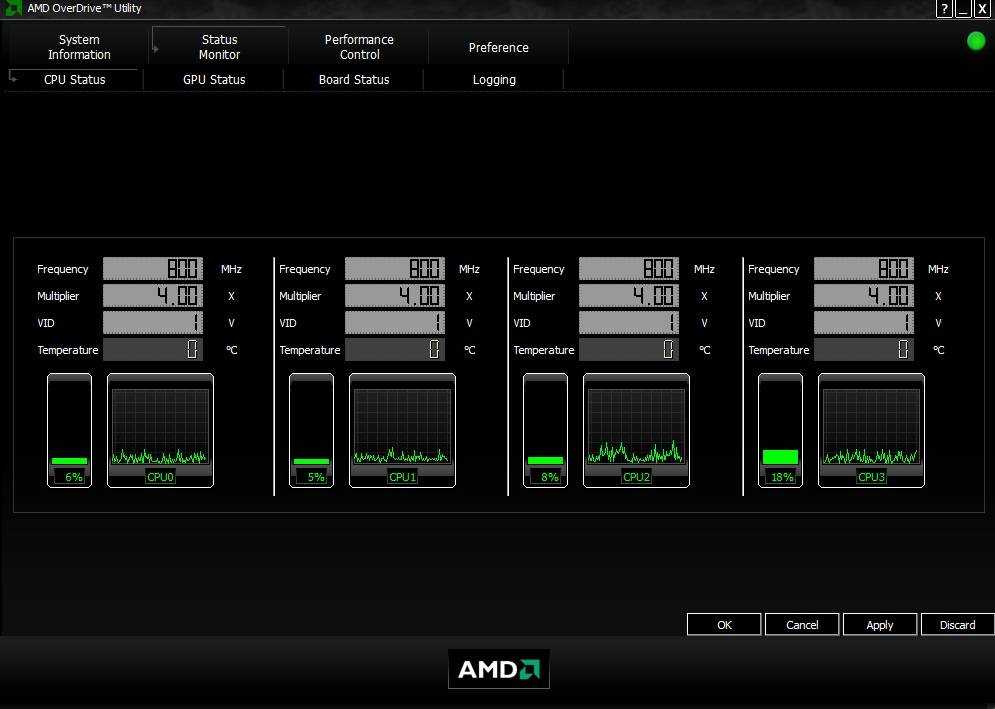Click the CPU3 Multiplier value field

click(x=864, y=296)
